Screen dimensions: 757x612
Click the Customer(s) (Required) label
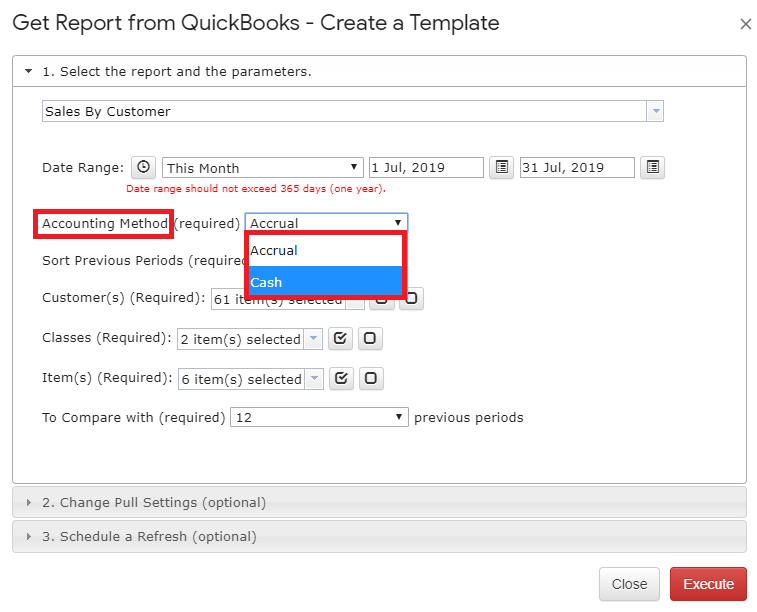point(124,298)
